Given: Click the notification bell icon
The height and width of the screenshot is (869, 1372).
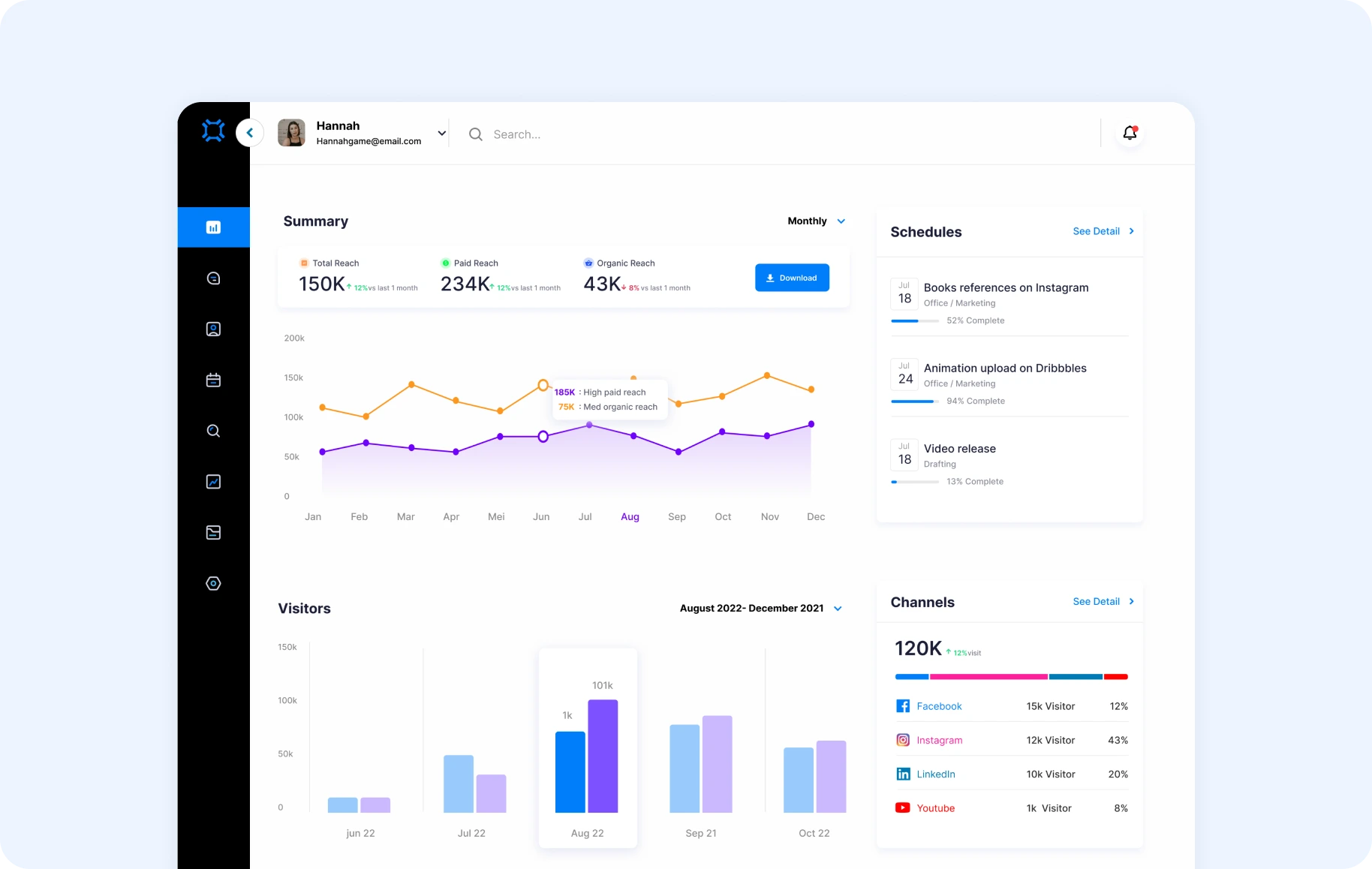Looking at the screenshot, I should point(1130,133).
